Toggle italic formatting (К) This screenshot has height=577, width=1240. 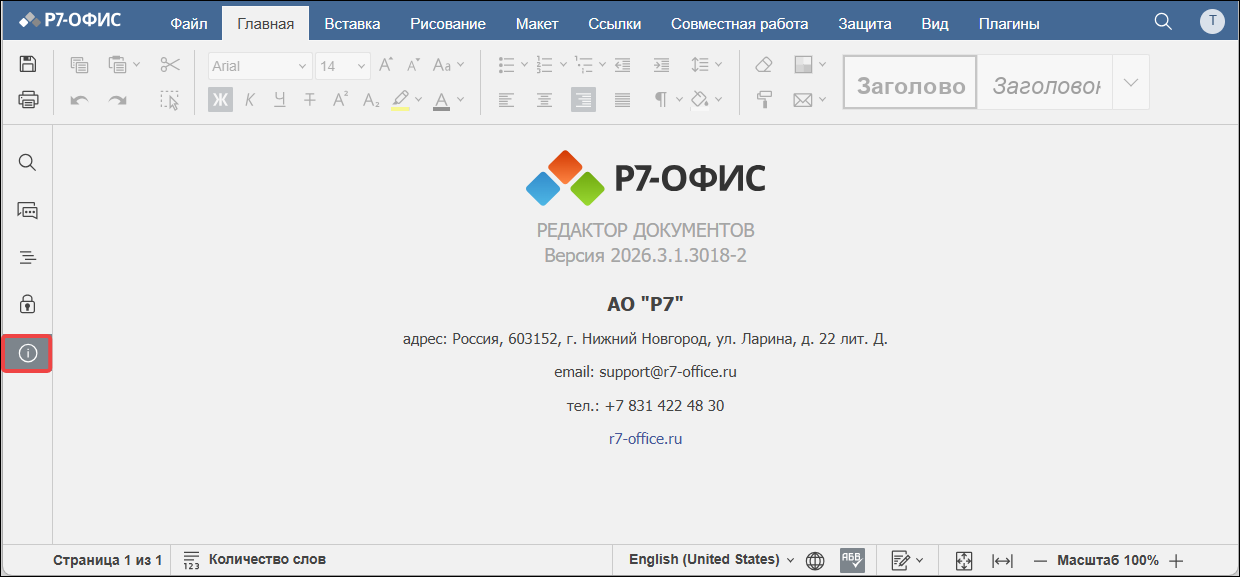[250, 99]
